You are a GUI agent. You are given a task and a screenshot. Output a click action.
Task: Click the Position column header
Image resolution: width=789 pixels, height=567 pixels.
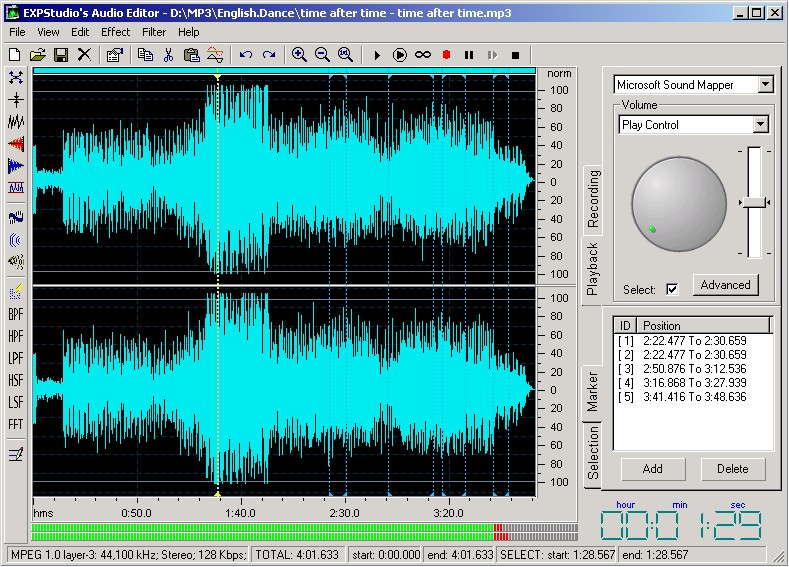coord(703,326)
